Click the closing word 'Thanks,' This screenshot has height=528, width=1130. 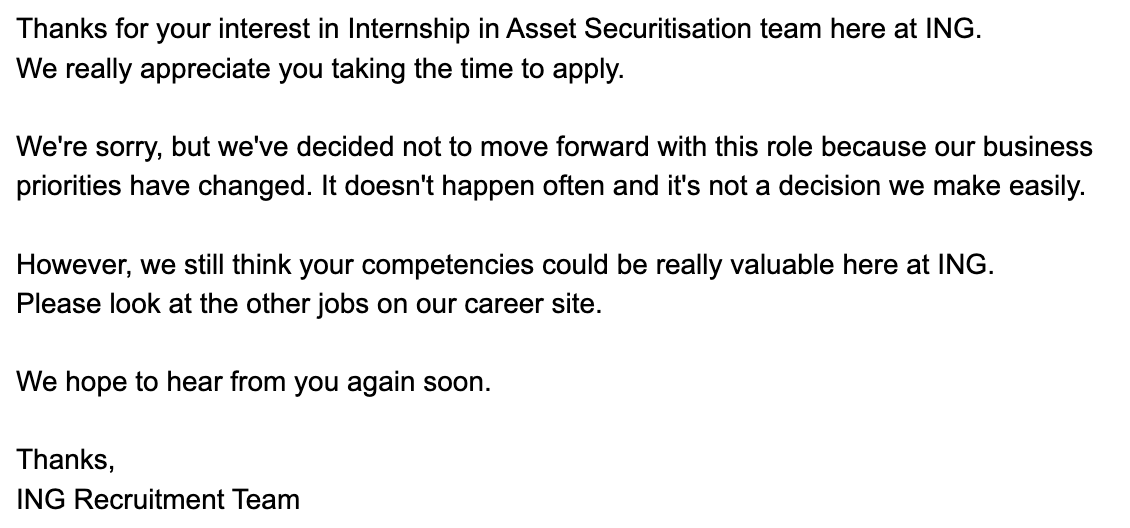click(66, 460)
